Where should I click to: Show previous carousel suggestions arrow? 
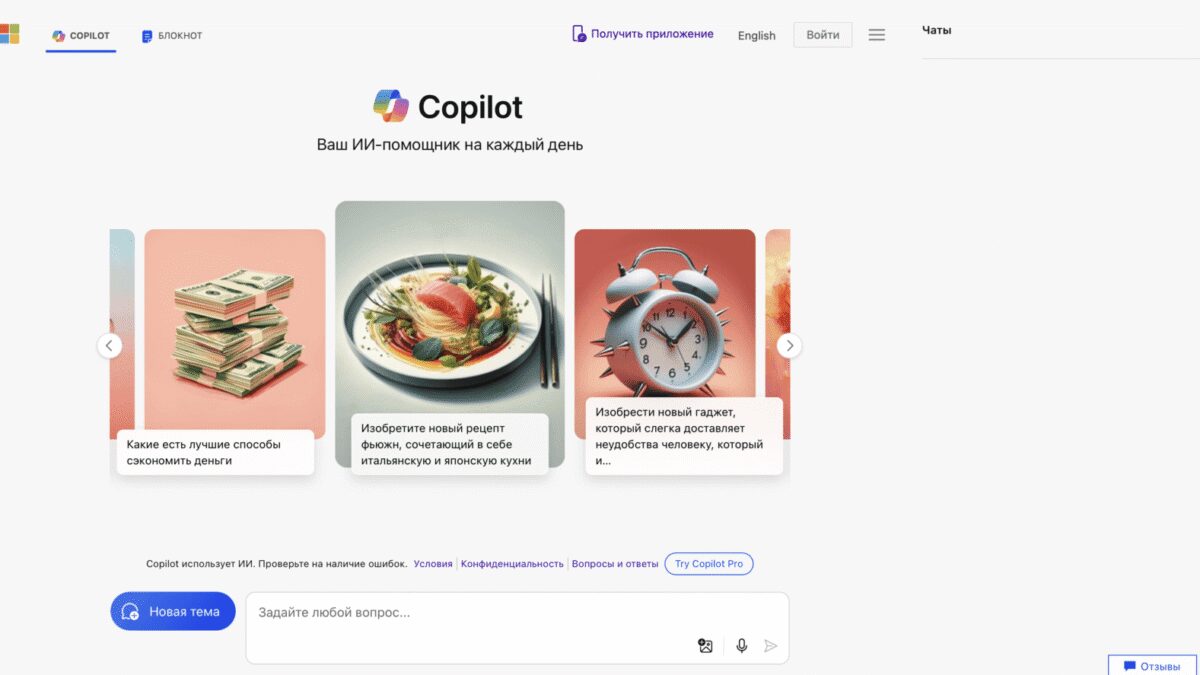(110, 346)
